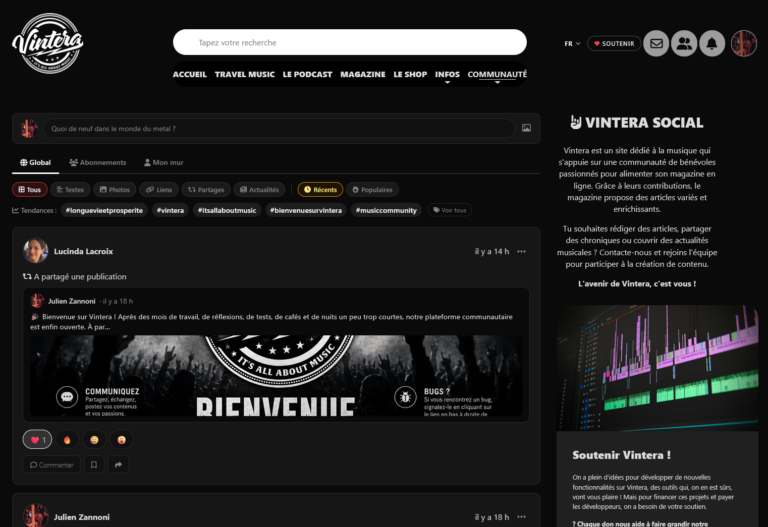Screen dimensions: 768x527
Task: Open Julien Zannoni's name in shared post
Action: 72,301
